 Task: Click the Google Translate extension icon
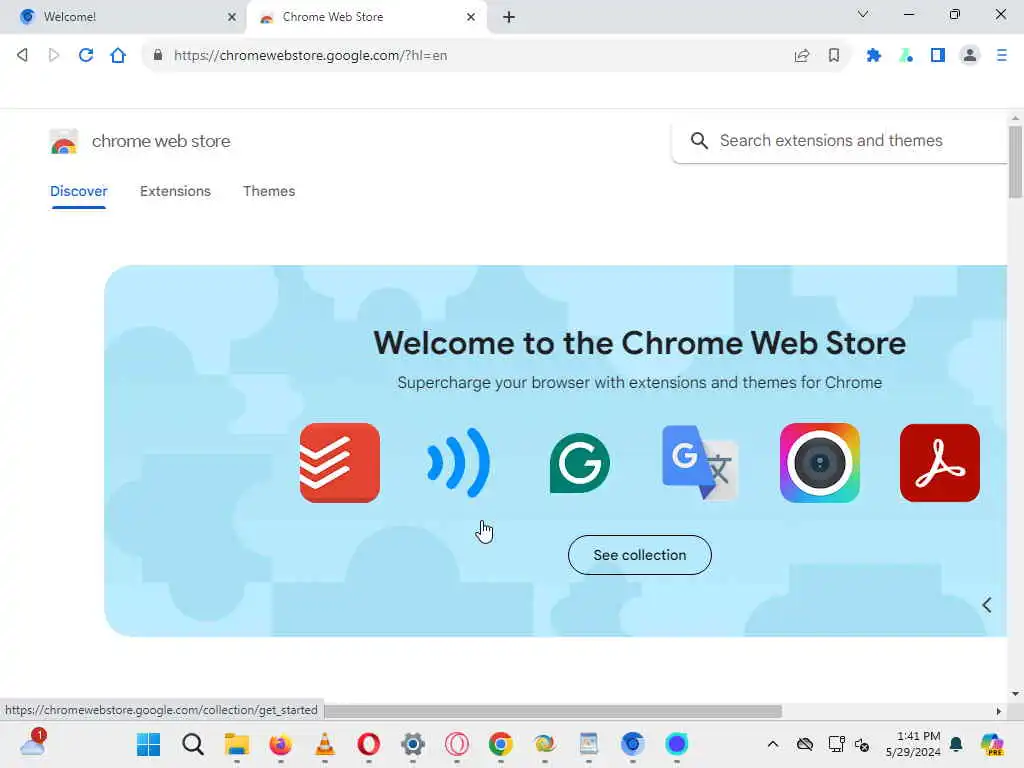700,462
